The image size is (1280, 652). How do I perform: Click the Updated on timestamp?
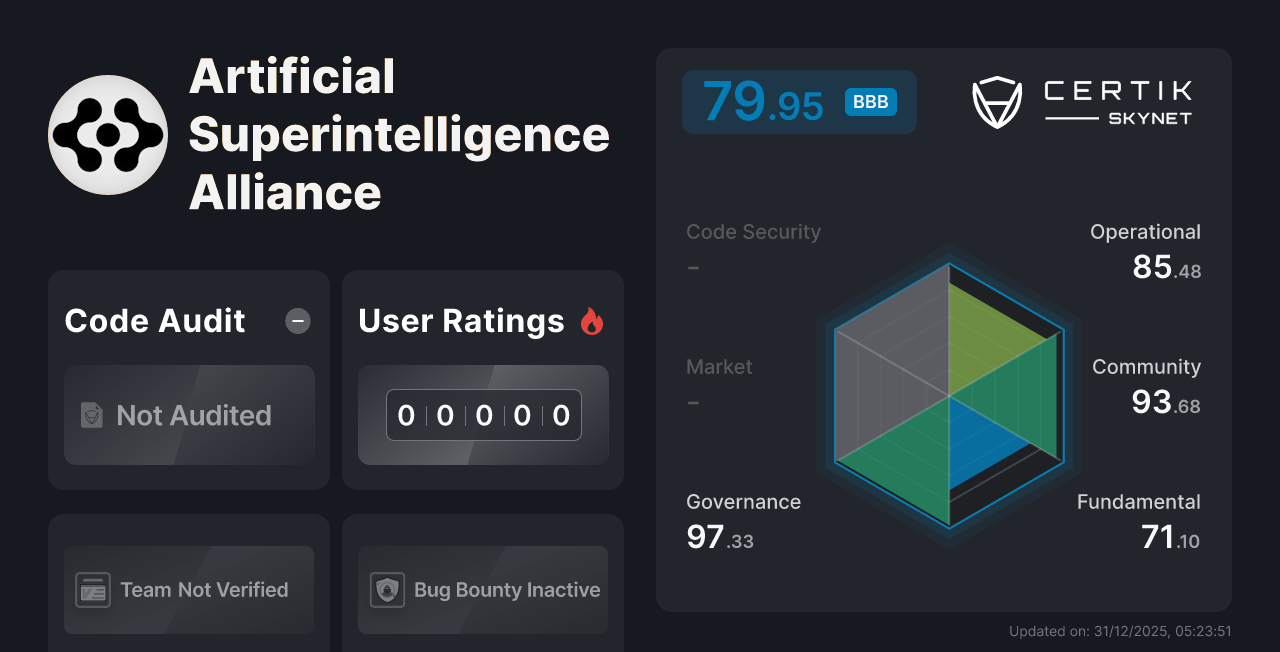pyautogui.click(x=1121, y=631)
